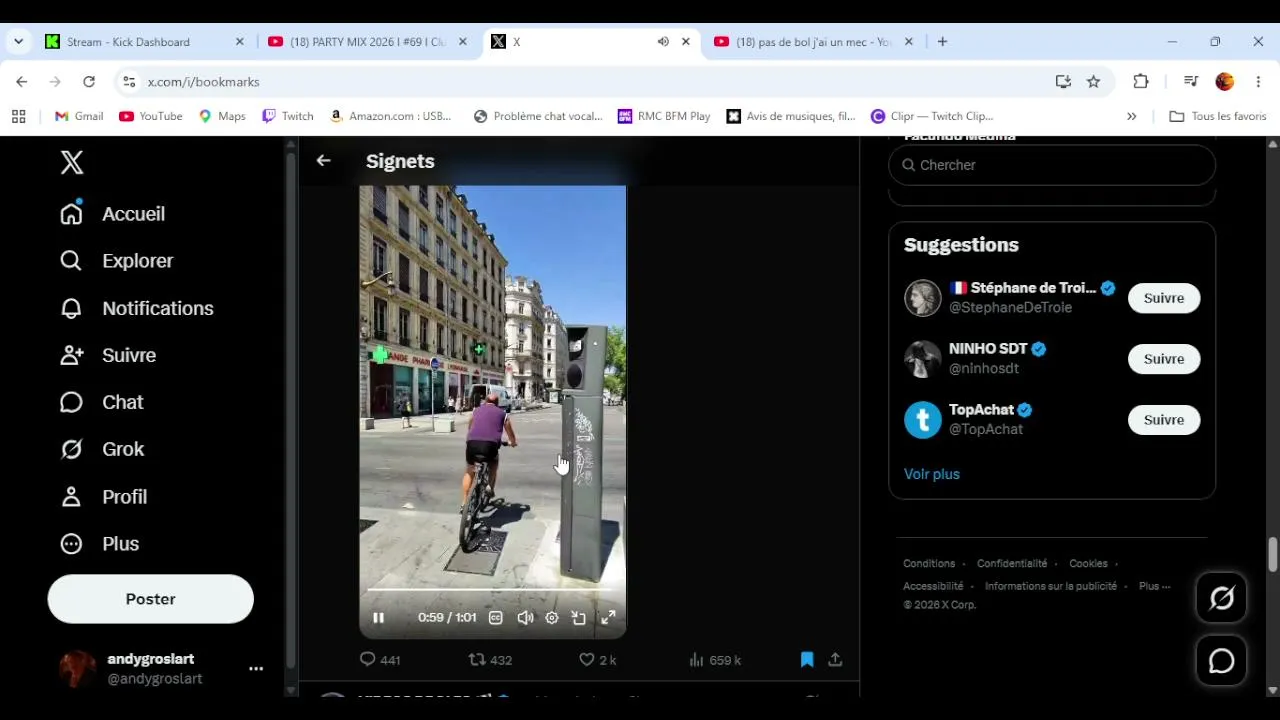This screenshot has height=720, width=1280.
Task: Click the browser back arrow
Action: tap(22, 82)
